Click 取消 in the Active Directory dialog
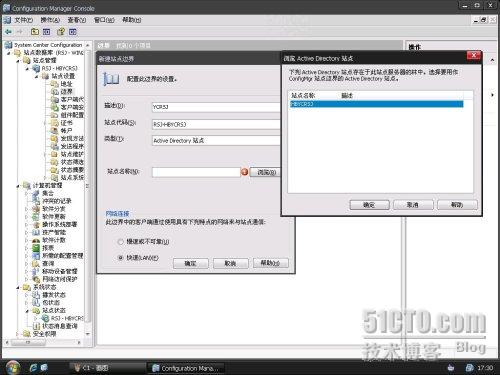 point(413,205)
